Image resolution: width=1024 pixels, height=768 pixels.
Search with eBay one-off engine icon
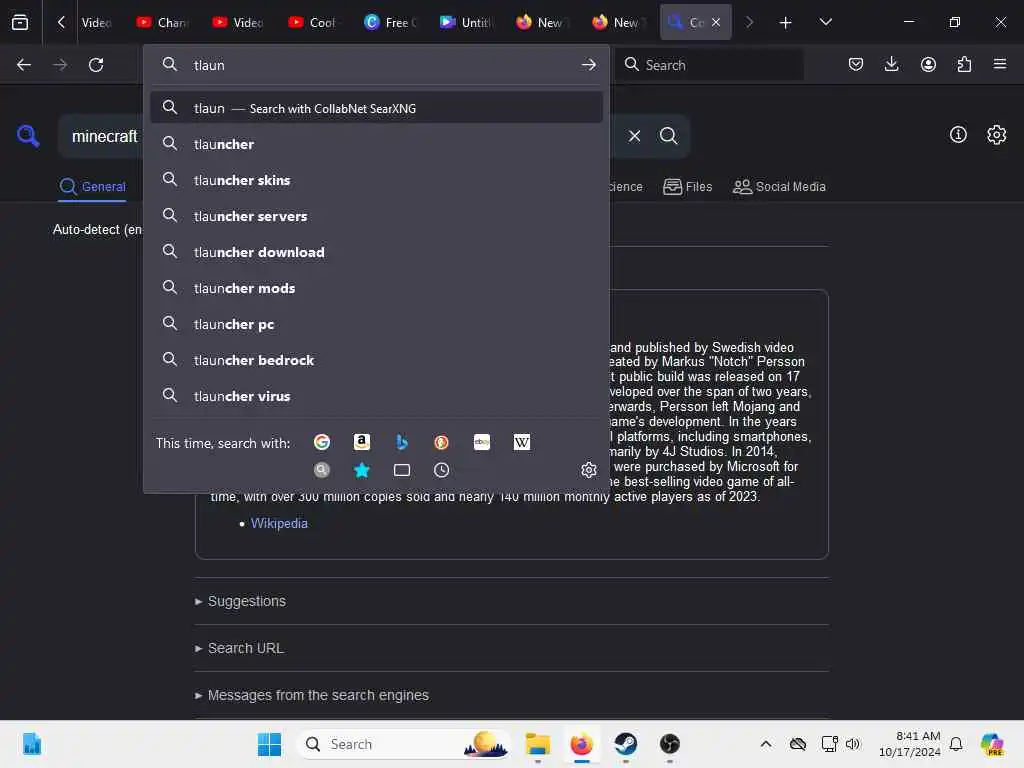point(482,442)
